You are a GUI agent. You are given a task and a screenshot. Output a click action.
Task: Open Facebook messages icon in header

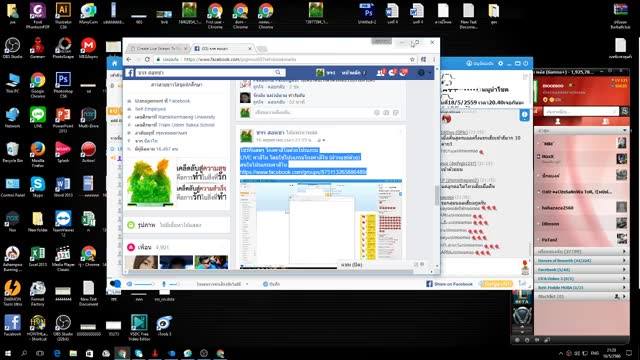pos(392,73)
